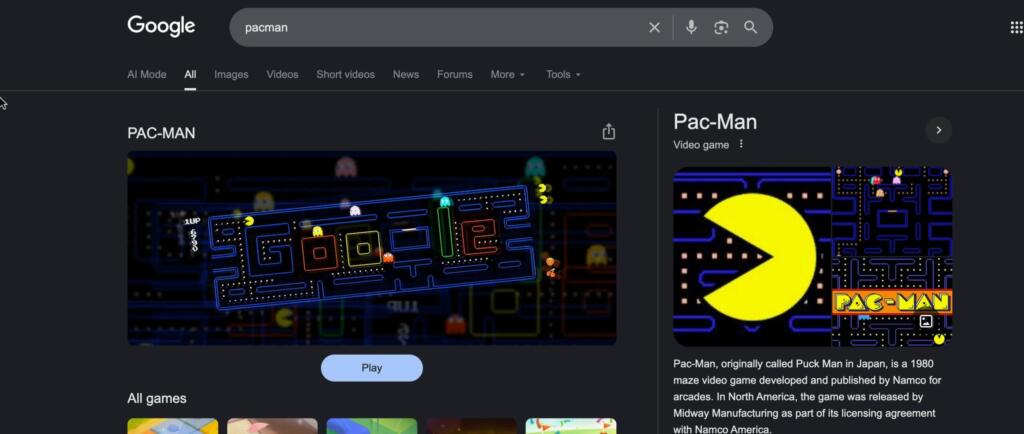Share the PAC-MAN game
Screen dimensions: 1024x434
click(x=608, y=132)
